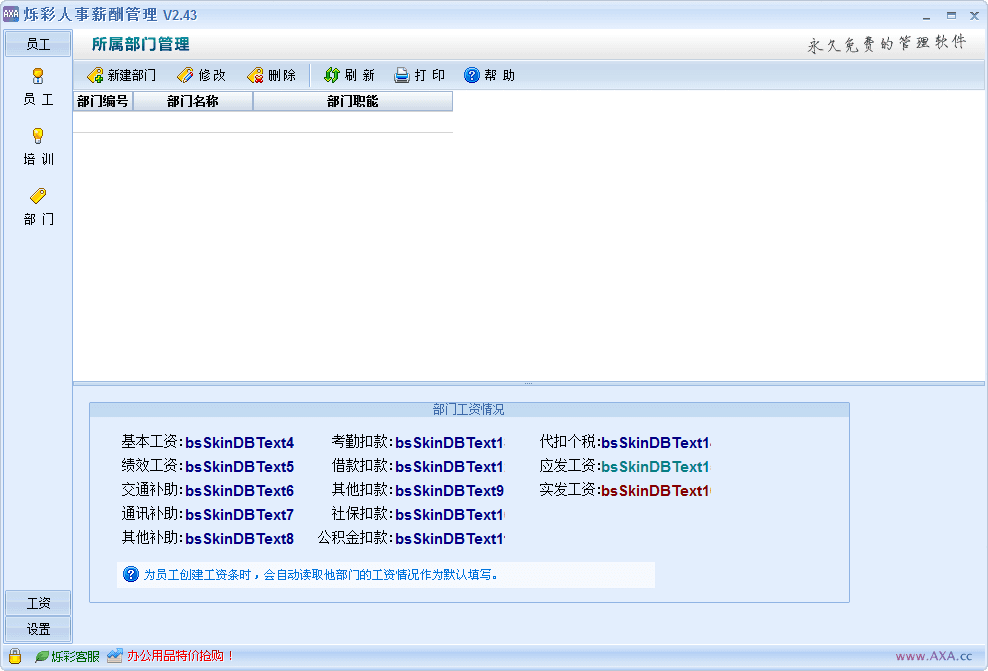Open 帮助 (help) from the toolbar
This screenshot has height=671, width=988.
tap(472, 75)
